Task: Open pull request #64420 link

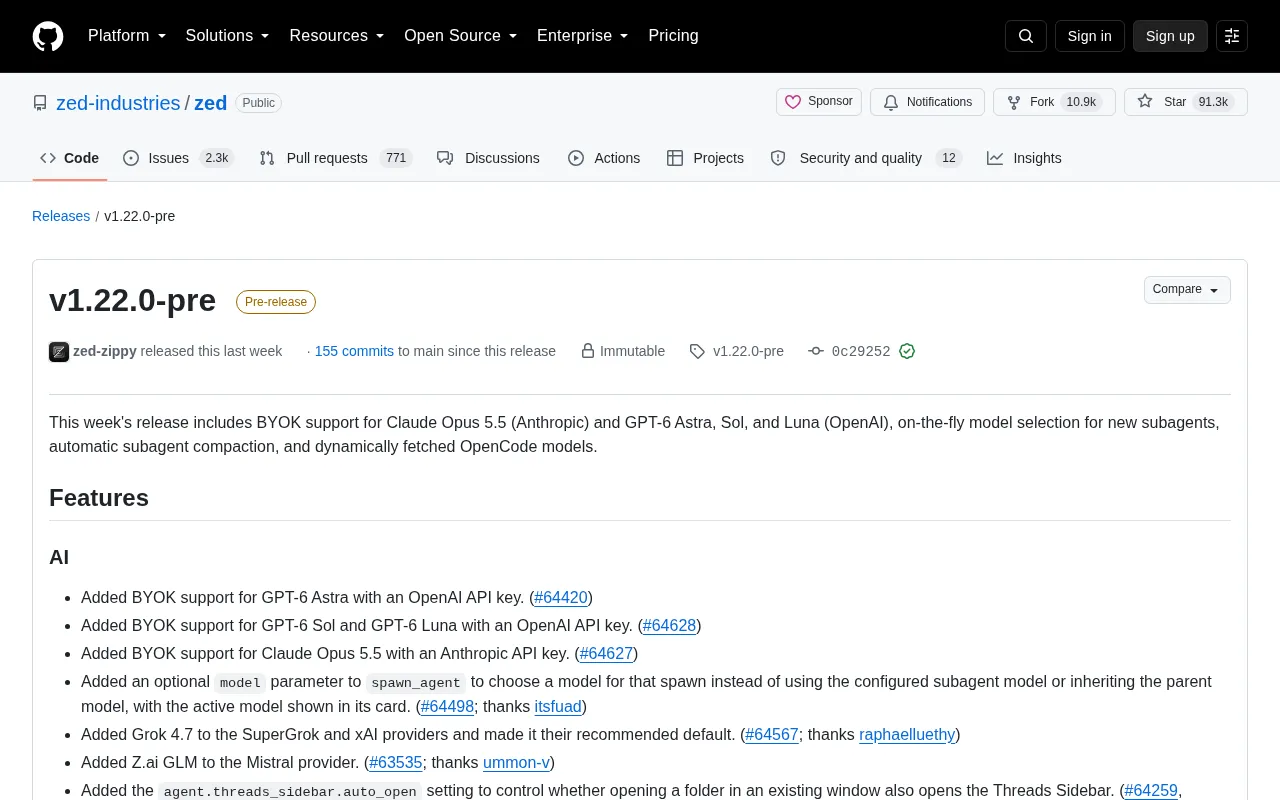Action: click(561, 597)
